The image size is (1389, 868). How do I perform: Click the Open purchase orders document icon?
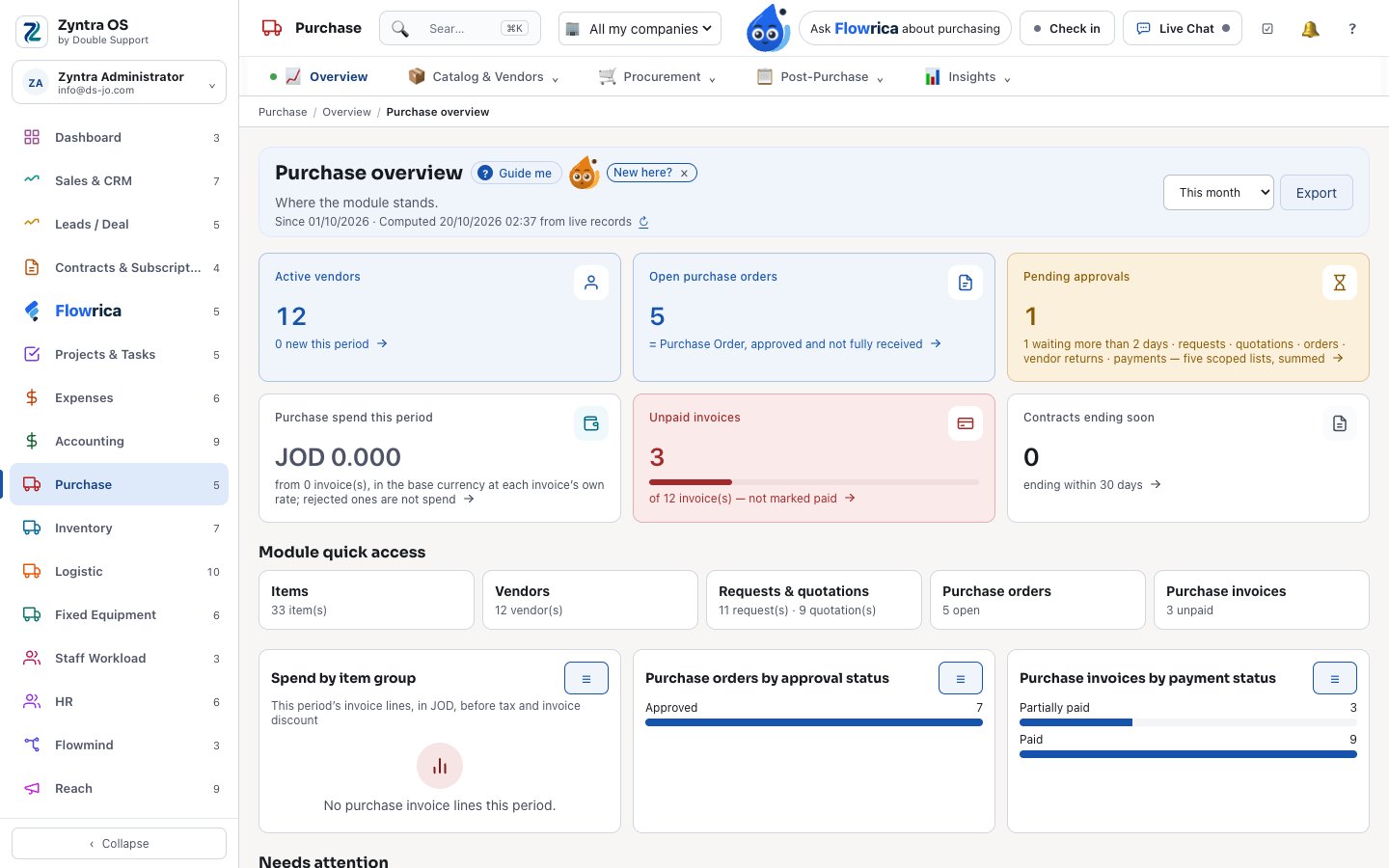pyautogui.click(x=966, y=283)
